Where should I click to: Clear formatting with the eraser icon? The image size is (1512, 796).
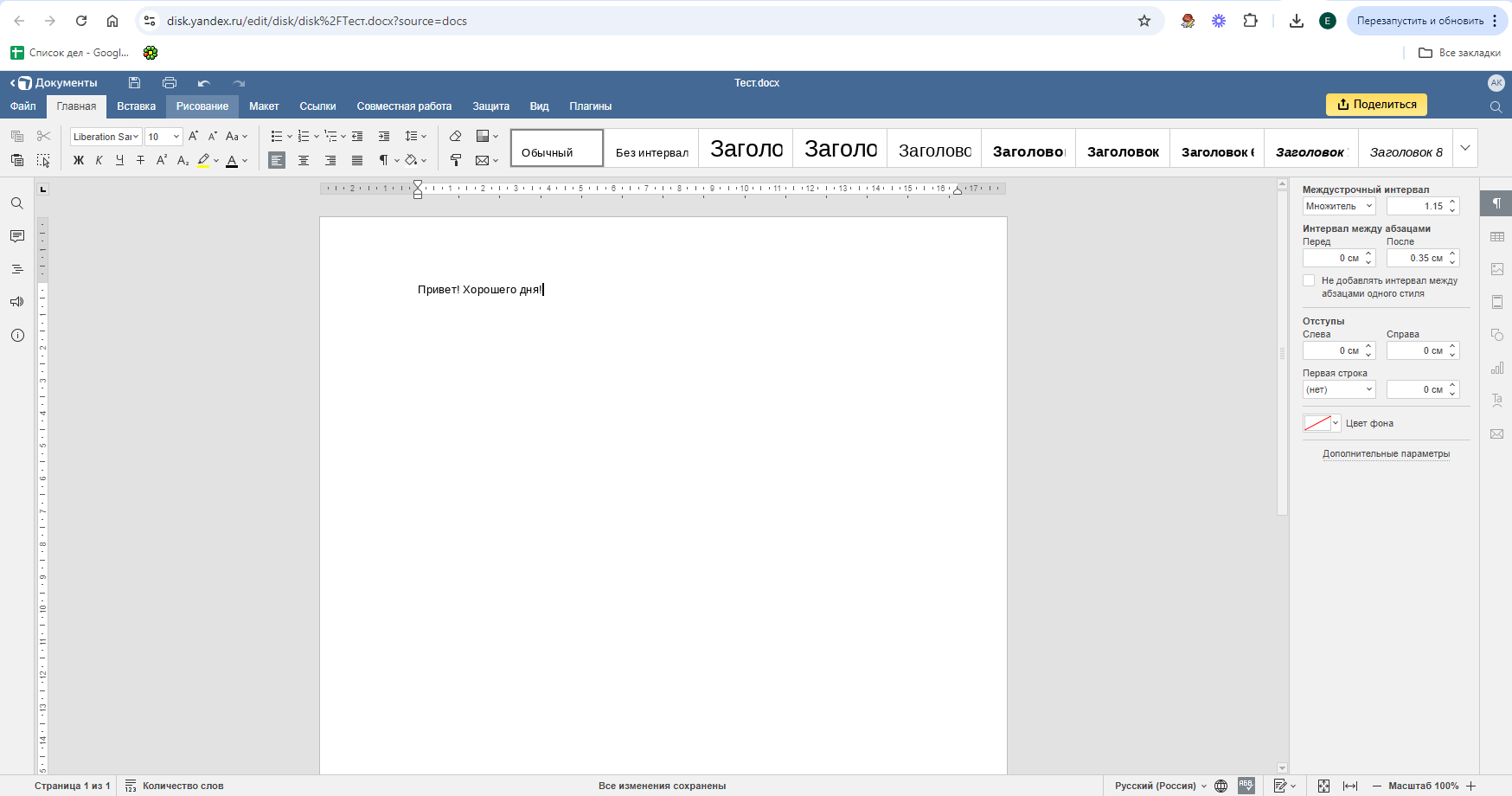(x=455, y=136)
